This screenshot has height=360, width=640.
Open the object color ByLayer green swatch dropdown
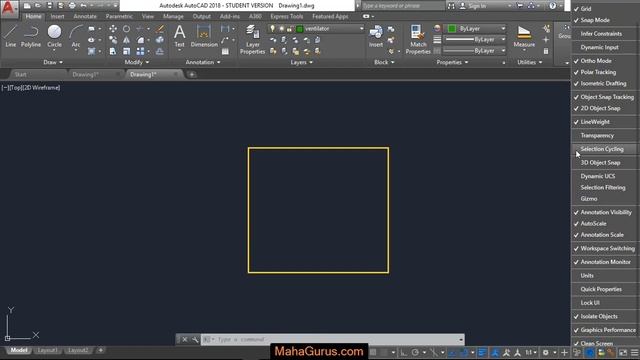(475, 29)
